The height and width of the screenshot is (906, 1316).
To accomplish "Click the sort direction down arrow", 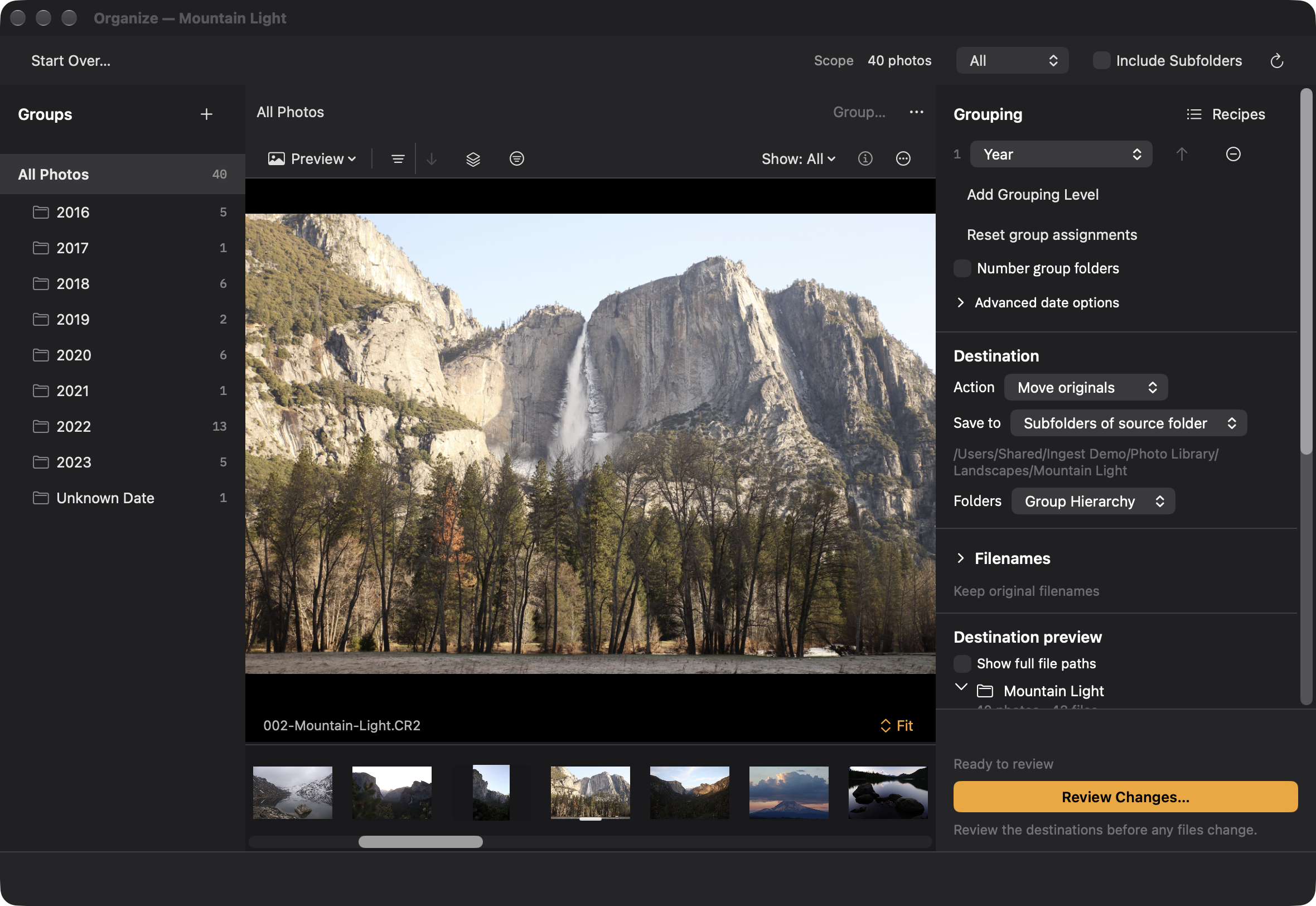I will pyautogui.click(x=432, y=159).
